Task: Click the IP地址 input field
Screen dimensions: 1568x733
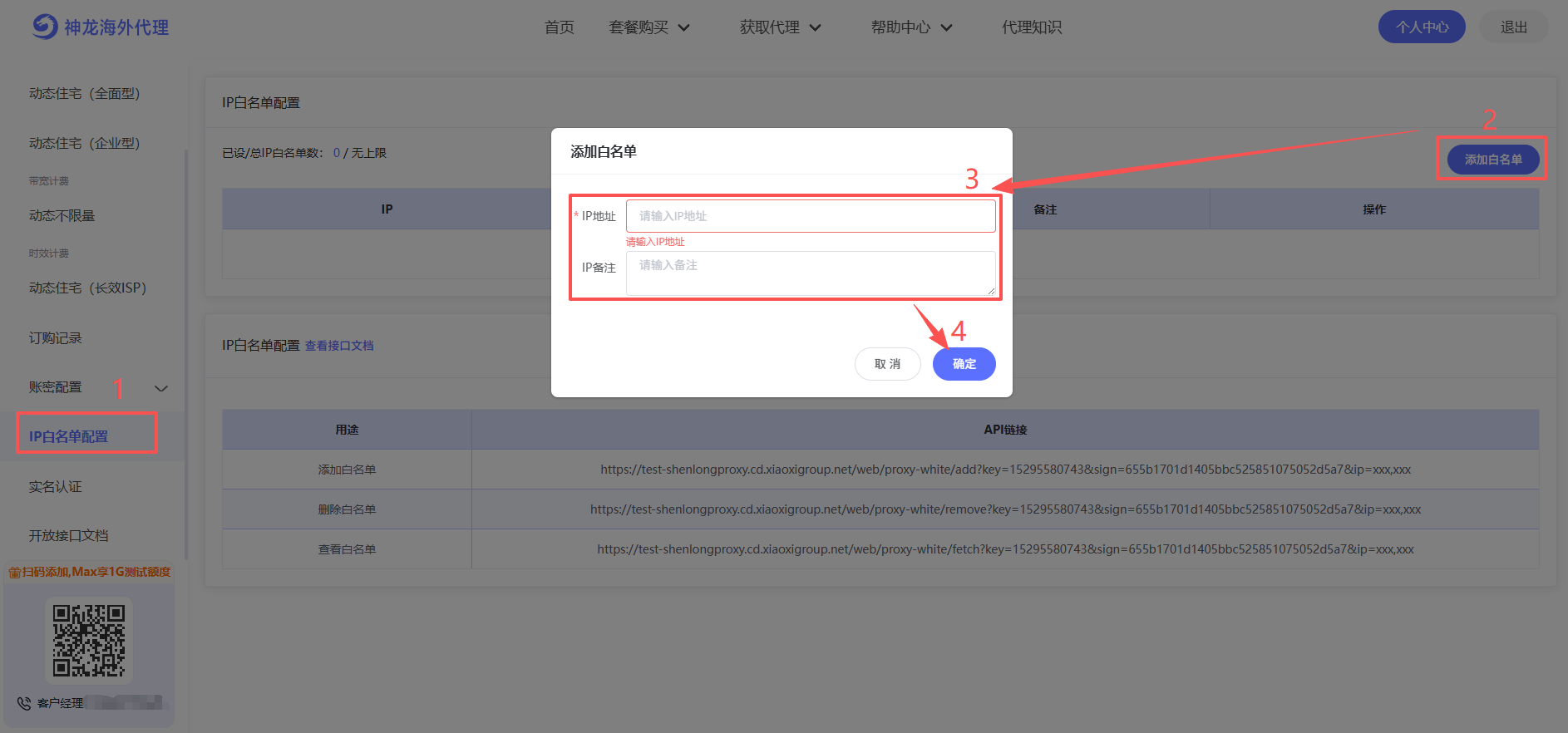Action: [810, 216]
